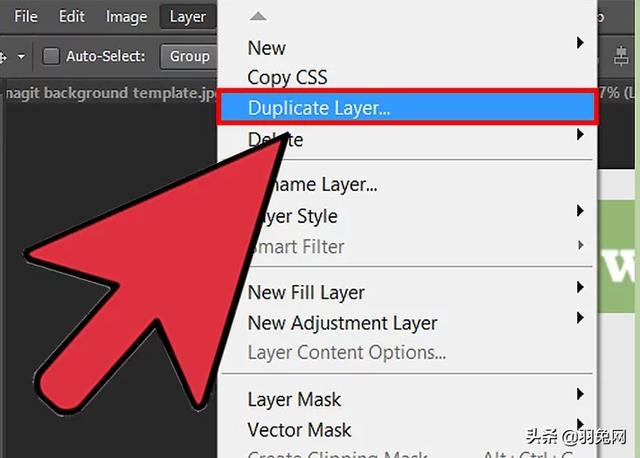Click the Layer menu title

point(188,17)
